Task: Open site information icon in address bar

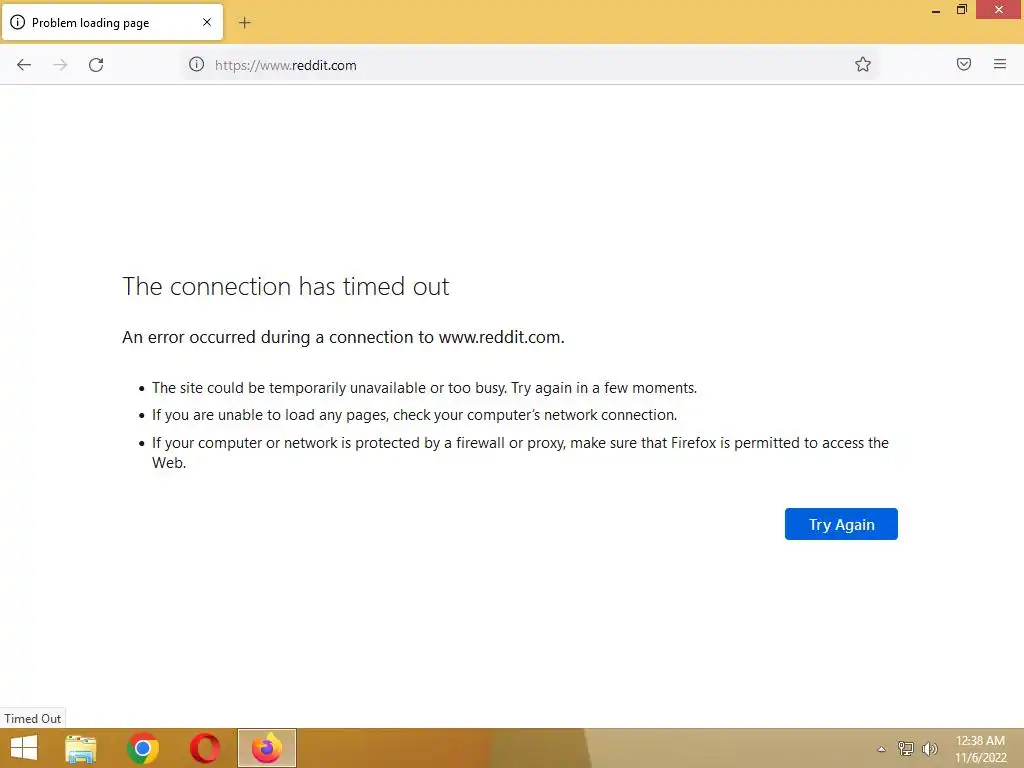Action: point(197,64)
